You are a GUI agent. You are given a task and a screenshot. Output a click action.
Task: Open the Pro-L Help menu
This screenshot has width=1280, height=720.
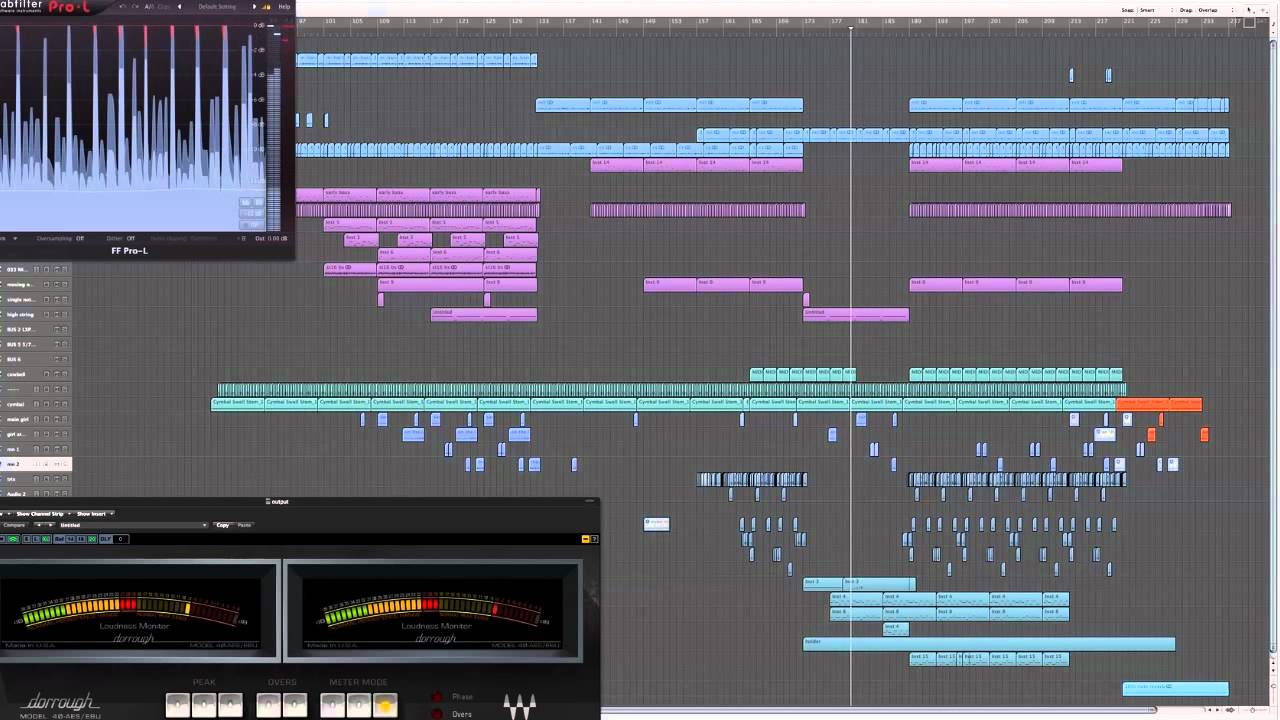[x=284, y=6]
